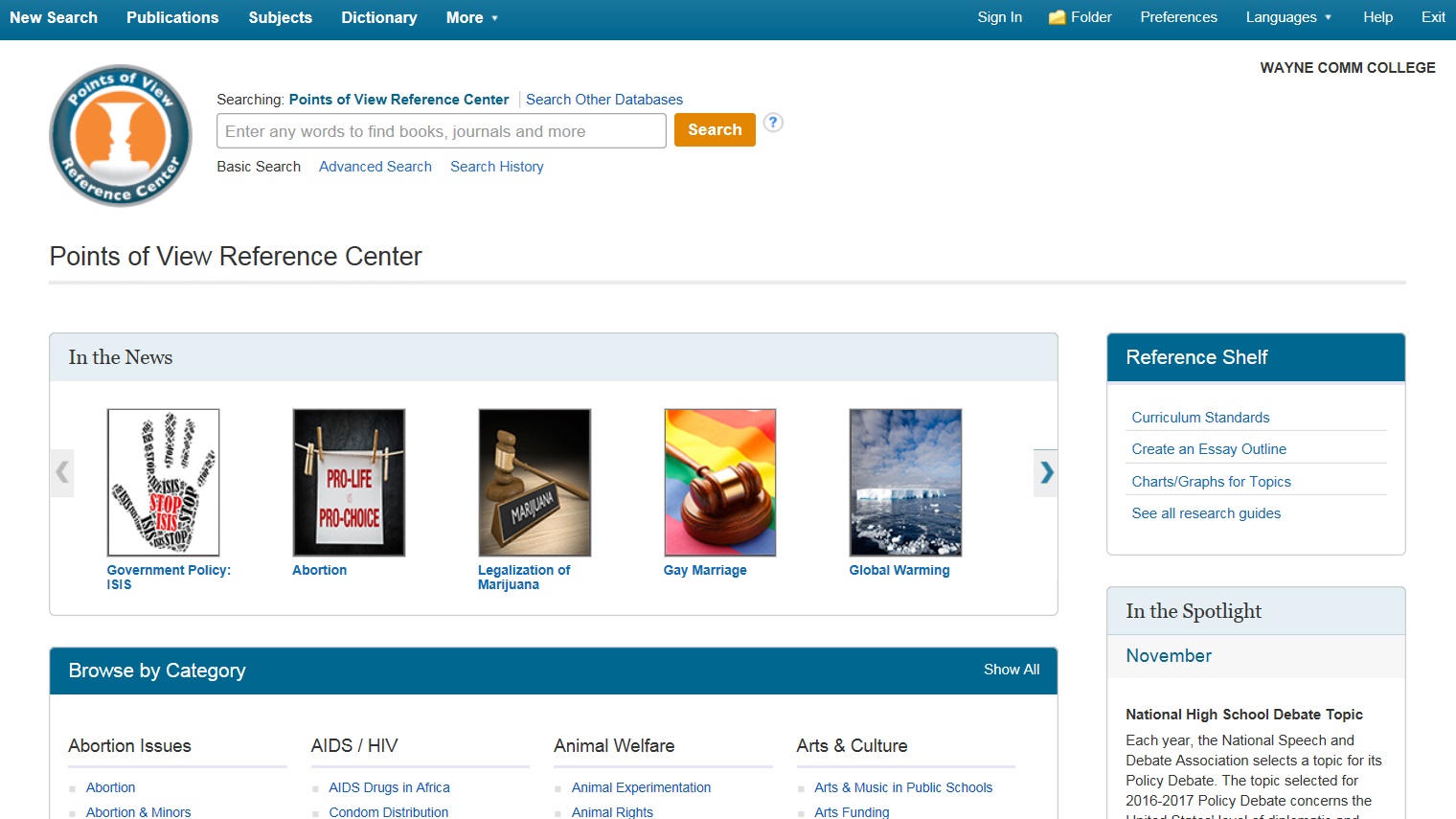Click Abortion caption link under In the News

click(x=320, y=570)
